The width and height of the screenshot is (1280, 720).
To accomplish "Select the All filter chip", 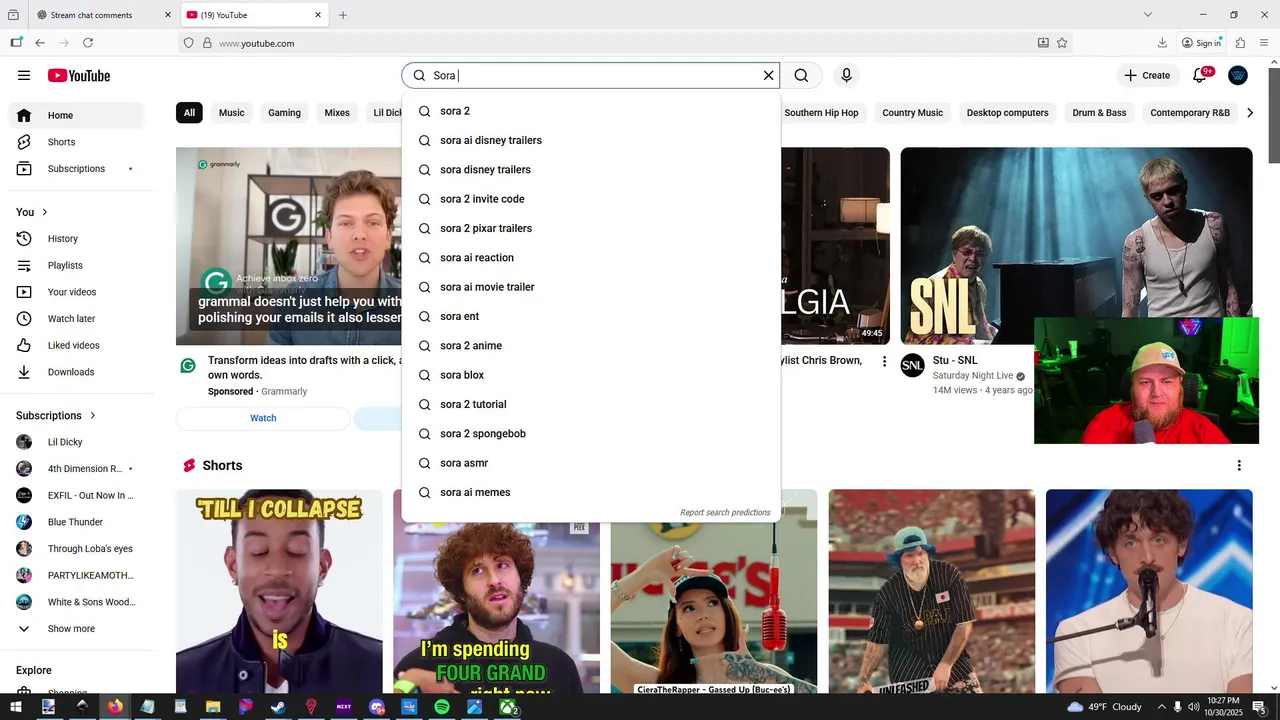I will pos(189,113).
